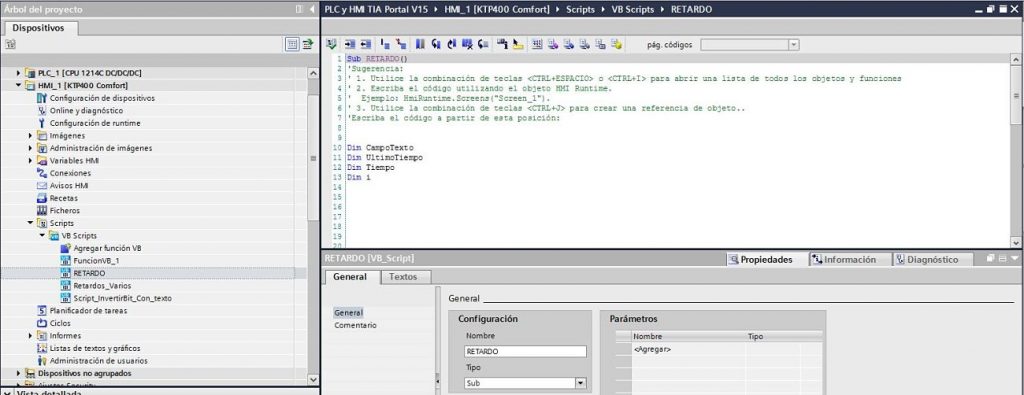The height and width of the screenshot is (395, 1024).
Task: Click the delete all bookmarks icon
Action: tap(467, 44)
